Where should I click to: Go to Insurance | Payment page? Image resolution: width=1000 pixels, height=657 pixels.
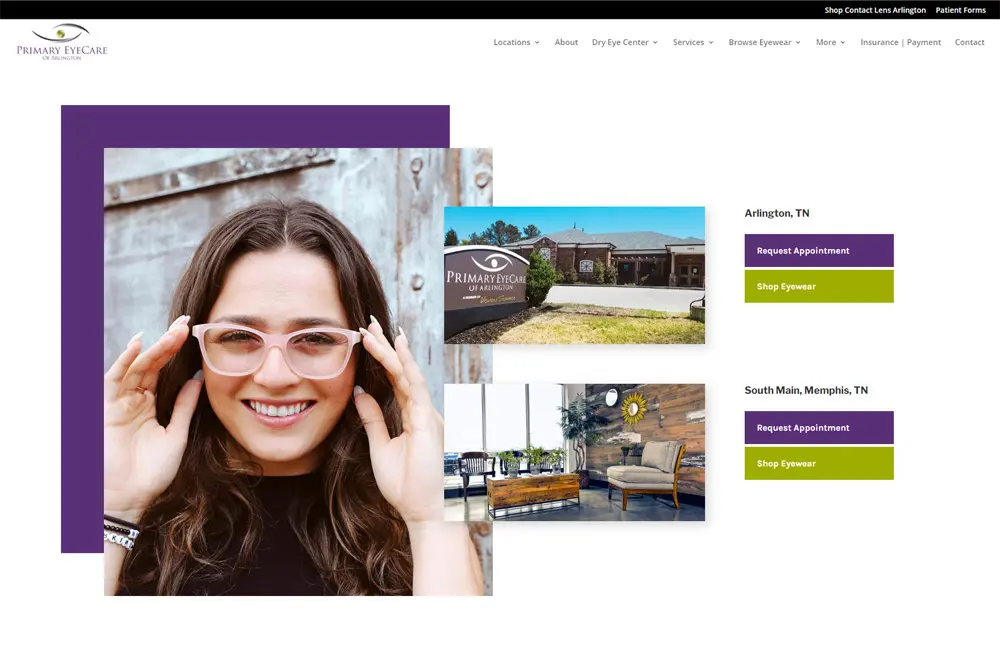tap(900, 42)
